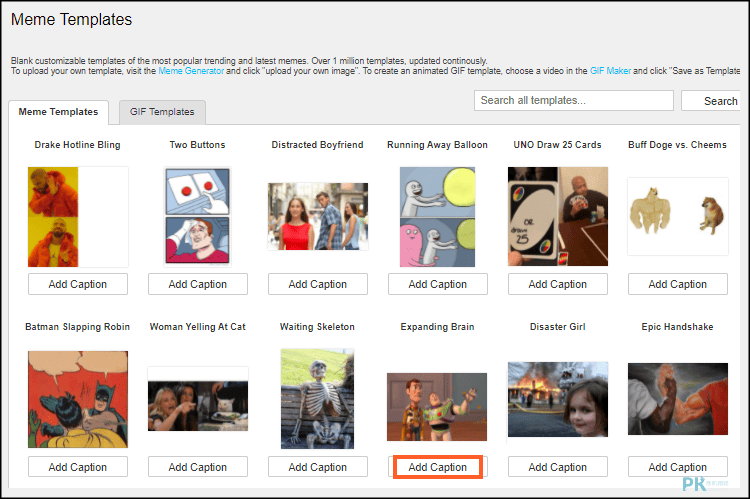750x499 pixels.
Task: Select the UNO Draw 25 Cards thumbnail
Action: [x=558, y=217]
